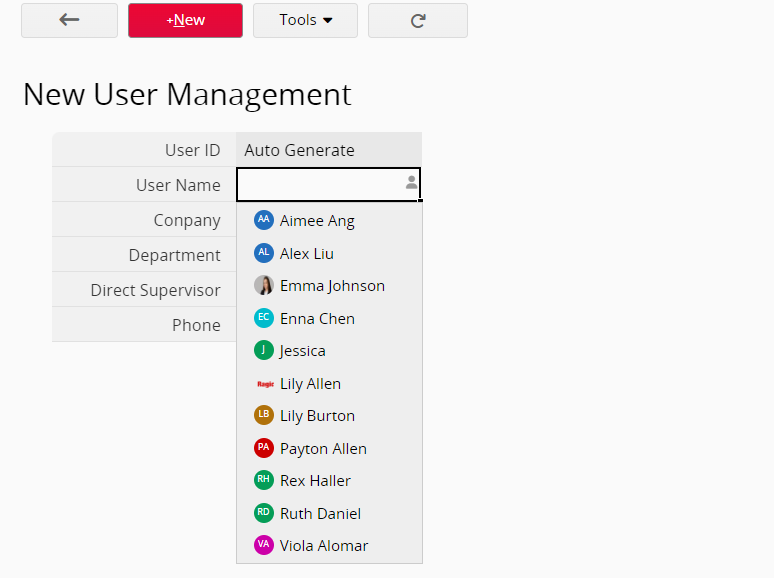Pick Emma Johnson as user name
Viewport: 774px width, 578px height.
pyautogui.click(x=329, y=286)
